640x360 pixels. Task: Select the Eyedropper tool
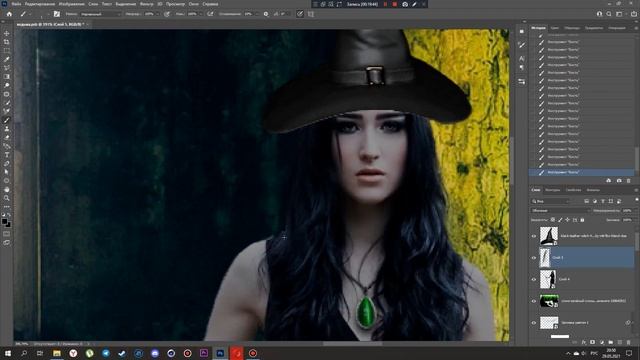7,59
